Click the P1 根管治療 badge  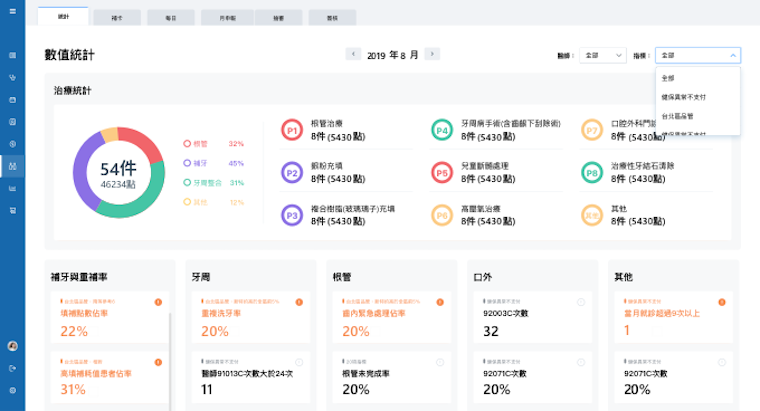tap(292, 130)
